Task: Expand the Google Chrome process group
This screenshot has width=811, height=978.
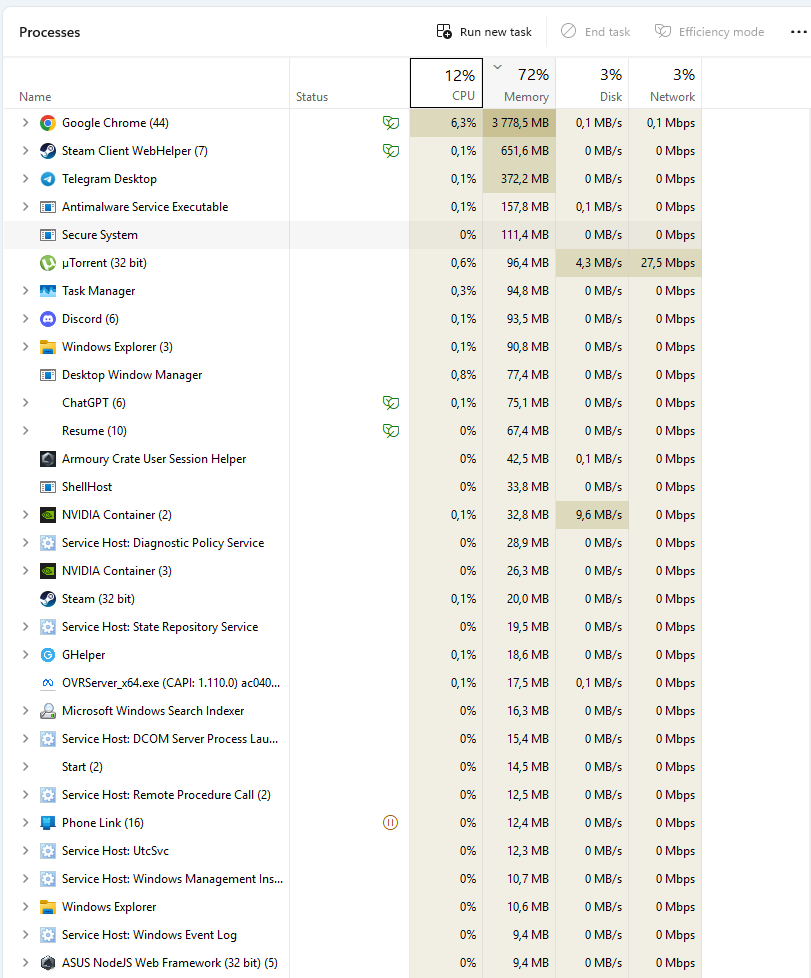Action: click(x=25, y=123)
